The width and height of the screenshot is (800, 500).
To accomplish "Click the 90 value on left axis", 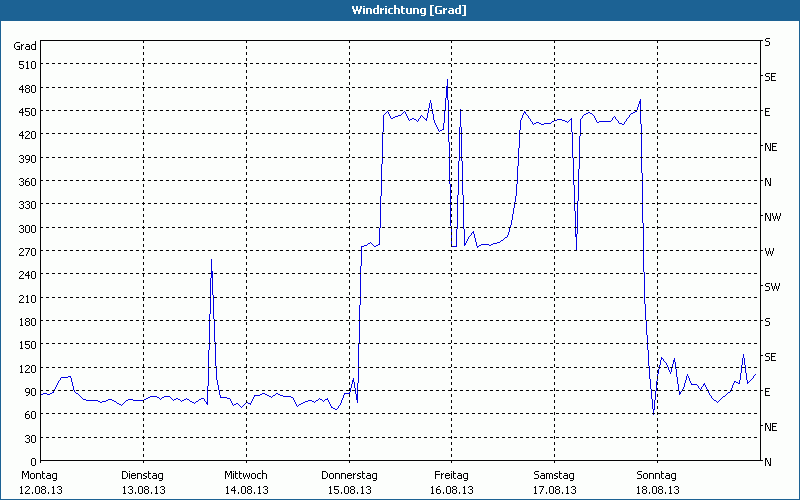I will coord(28,392).
